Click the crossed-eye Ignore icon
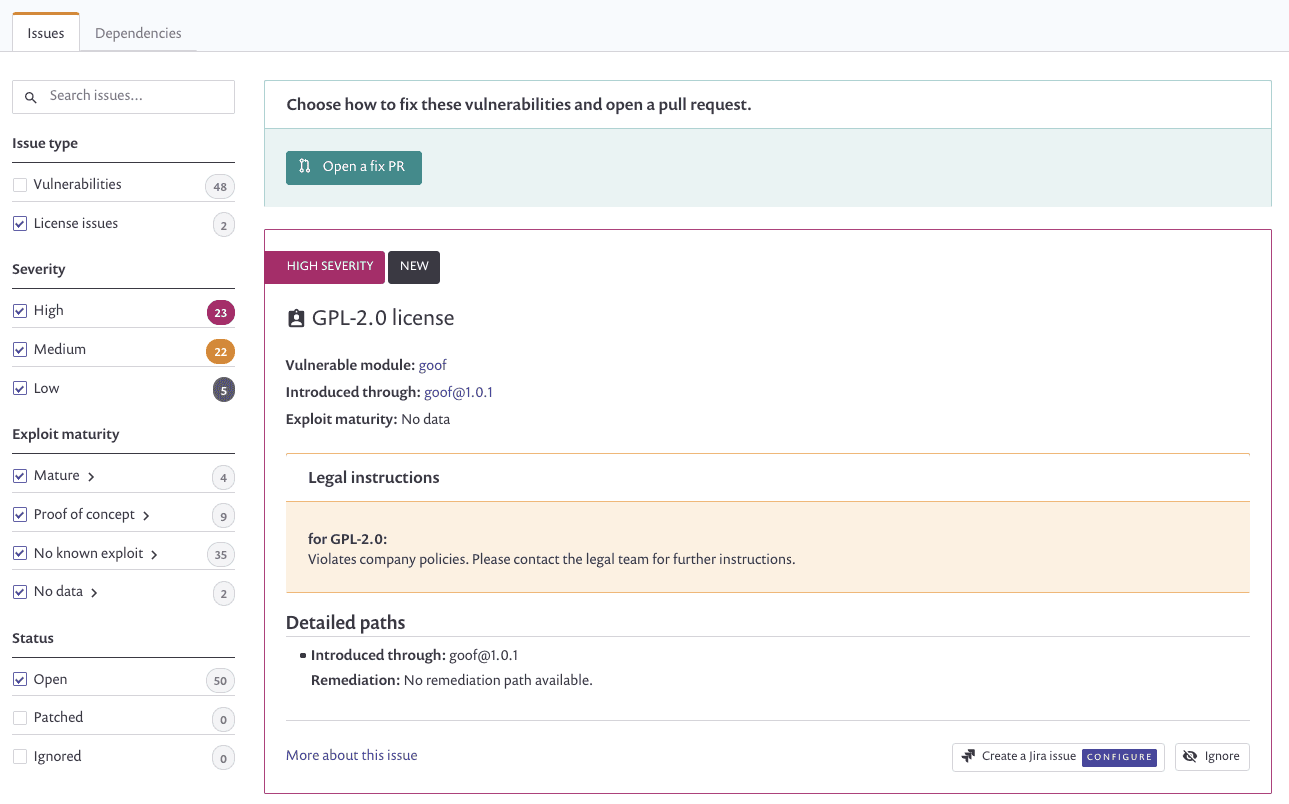Viewport: 1289px width, 804px height. tap(1190, 757)
